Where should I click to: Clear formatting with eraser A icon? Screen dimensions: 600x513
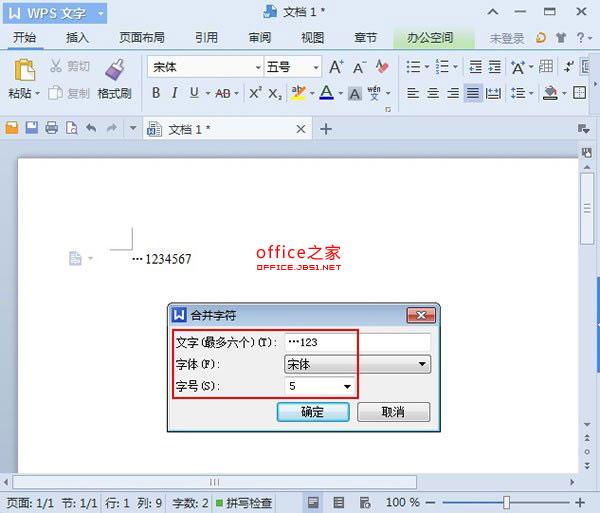[x=382, y=67]
